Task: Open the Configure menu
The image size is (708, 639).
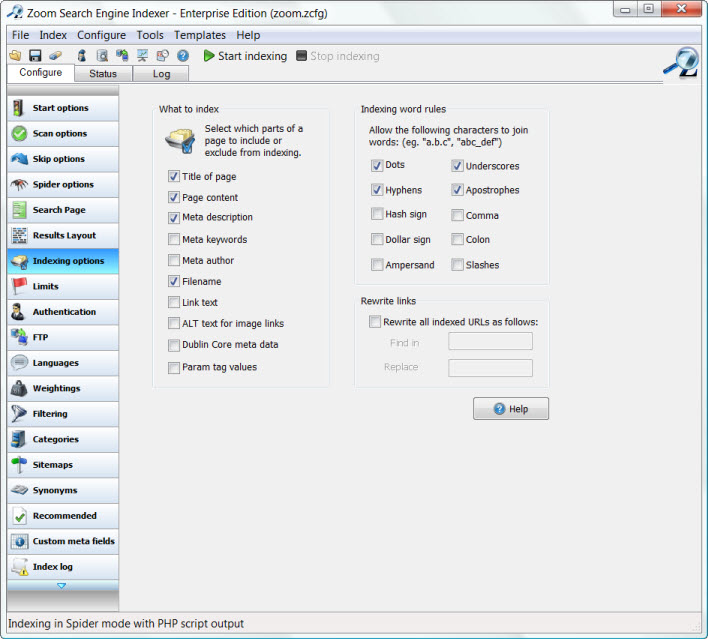Action: pyautogui.click(x=101, y=35)
